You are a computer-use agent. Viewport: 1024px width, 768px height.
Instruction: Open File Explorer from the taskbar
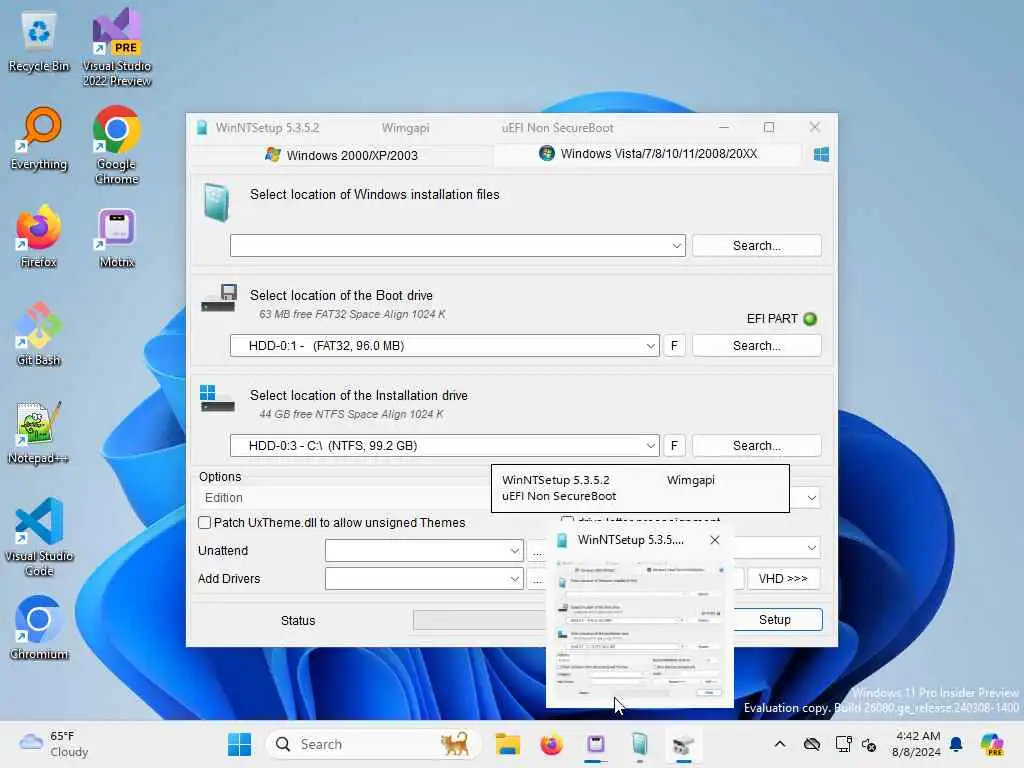pos(507,744)
